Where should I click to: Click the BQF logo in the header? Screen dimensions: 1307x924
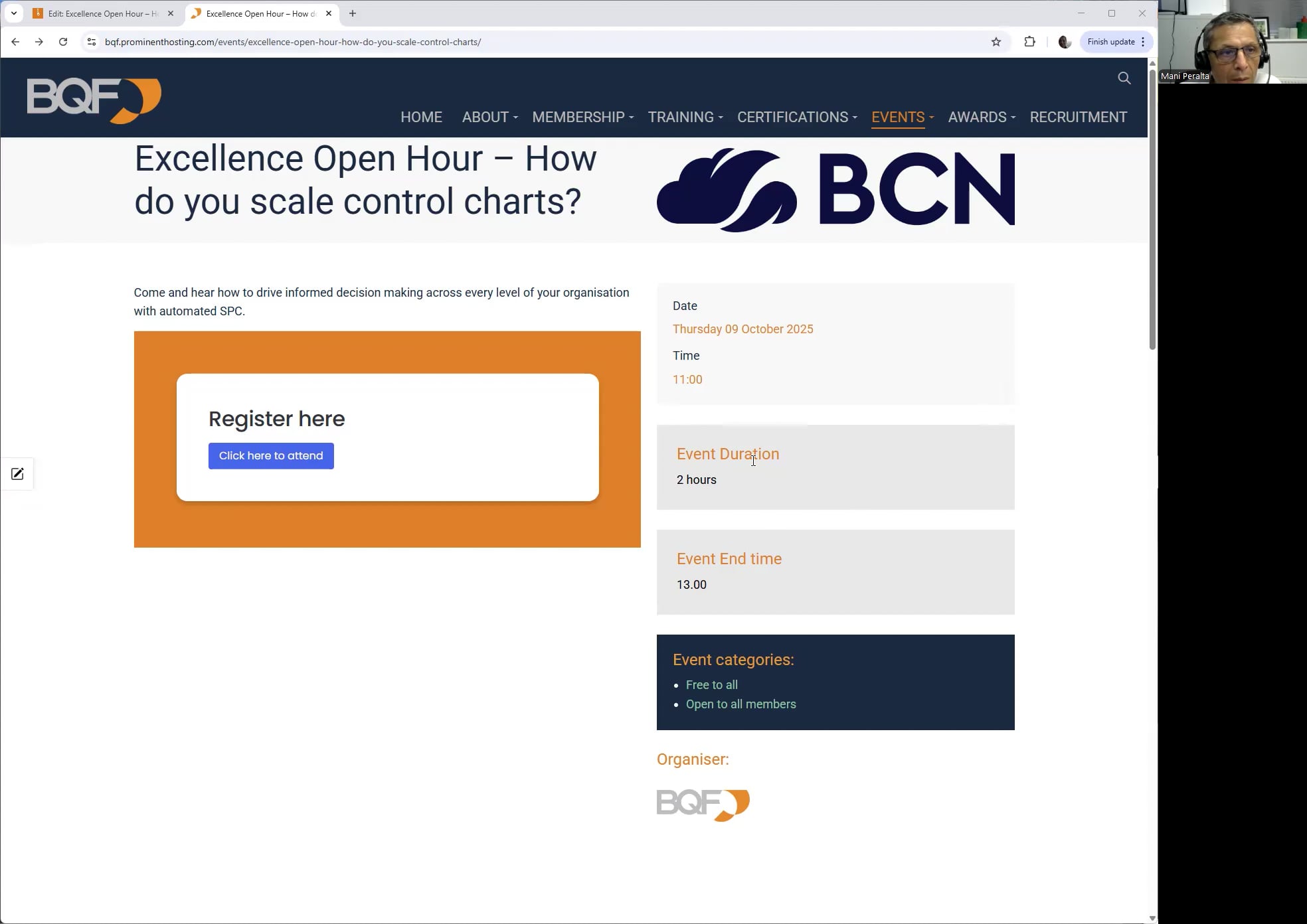(94, 100)
